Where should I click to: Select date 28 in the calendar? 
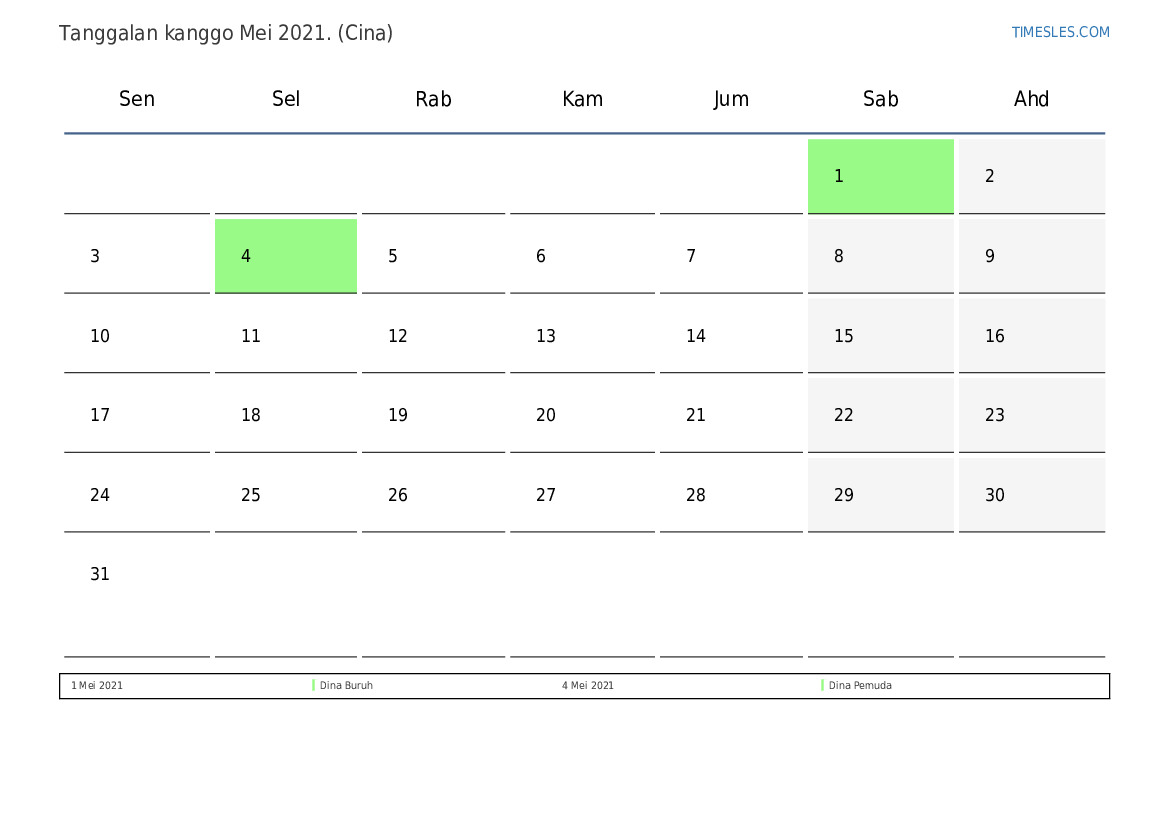pyautogui.click(x=696, y=495)
